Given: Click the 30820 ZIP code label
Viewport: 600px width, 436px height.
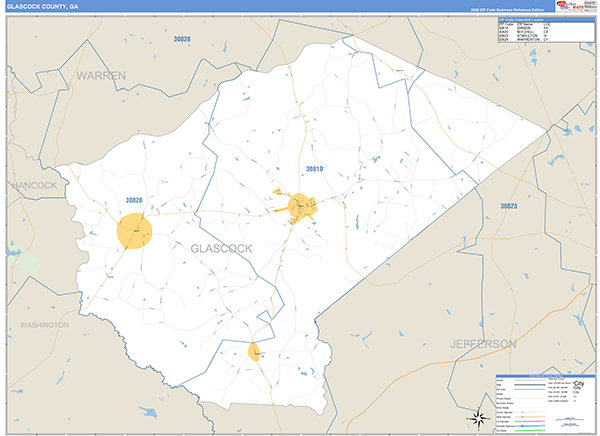Looking at the screenshot, I should click(x=133, y=200).
